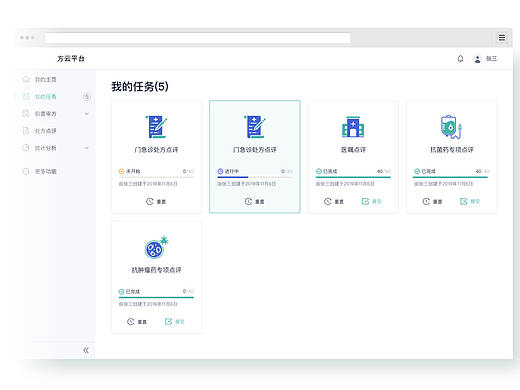The image size is (520, 390).
Task: Click the 已完成 status icon on 抗肿瘤药专项点评 card
Action: pyautogui.click(x=121, y=292)
